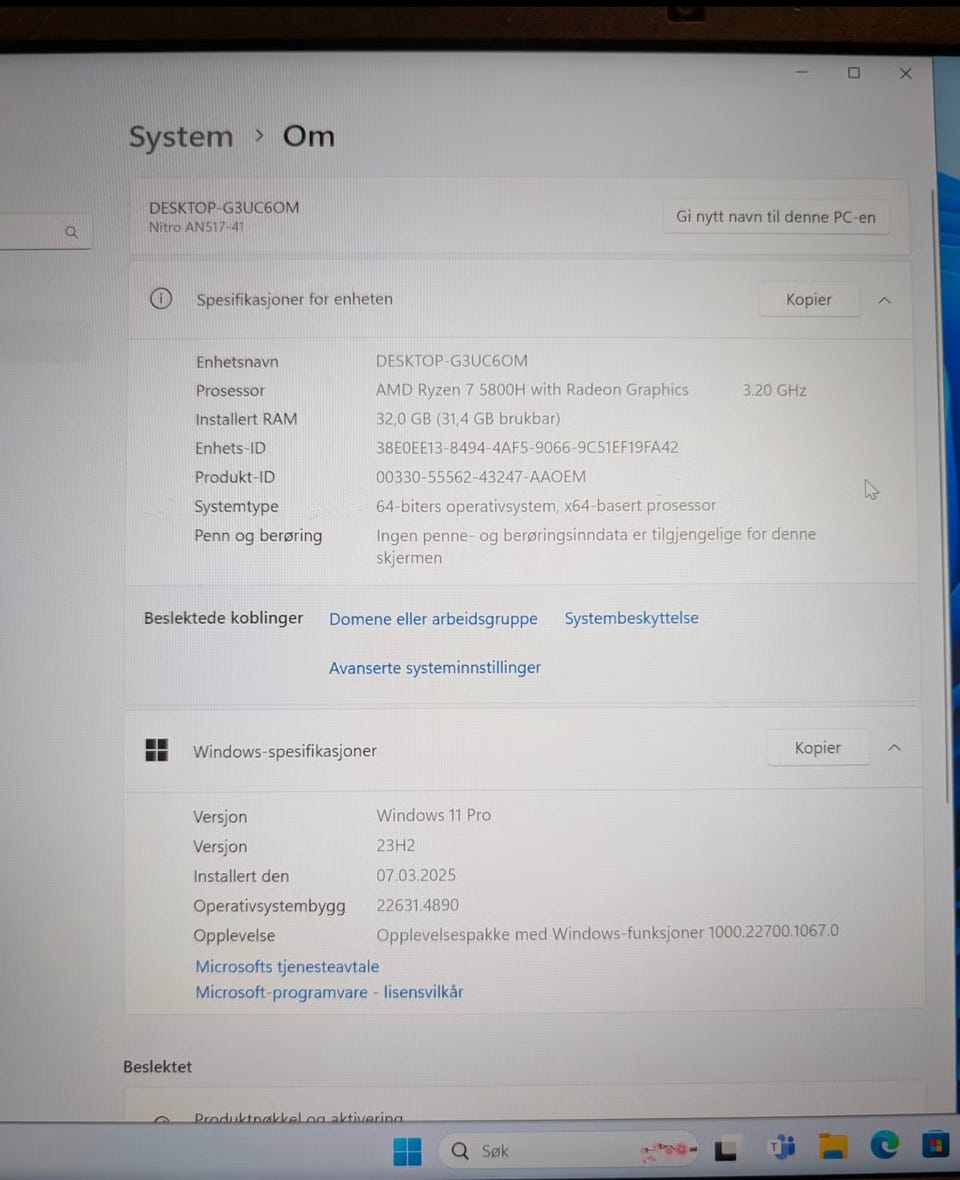960x1180 pixels.
Task: Click the 07.03.2025 install date value
Action: (x=416, y=875)
